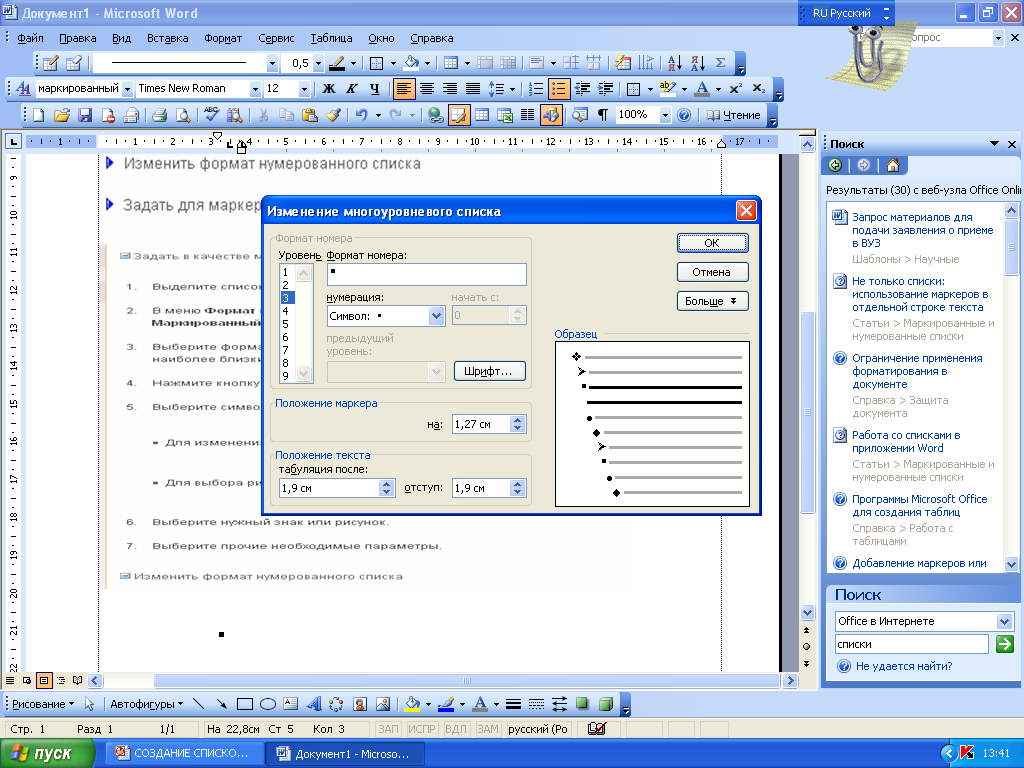This screenshot has height=768, width=1024.
Task: Click the Home icon in search pane
Action: 892,165
